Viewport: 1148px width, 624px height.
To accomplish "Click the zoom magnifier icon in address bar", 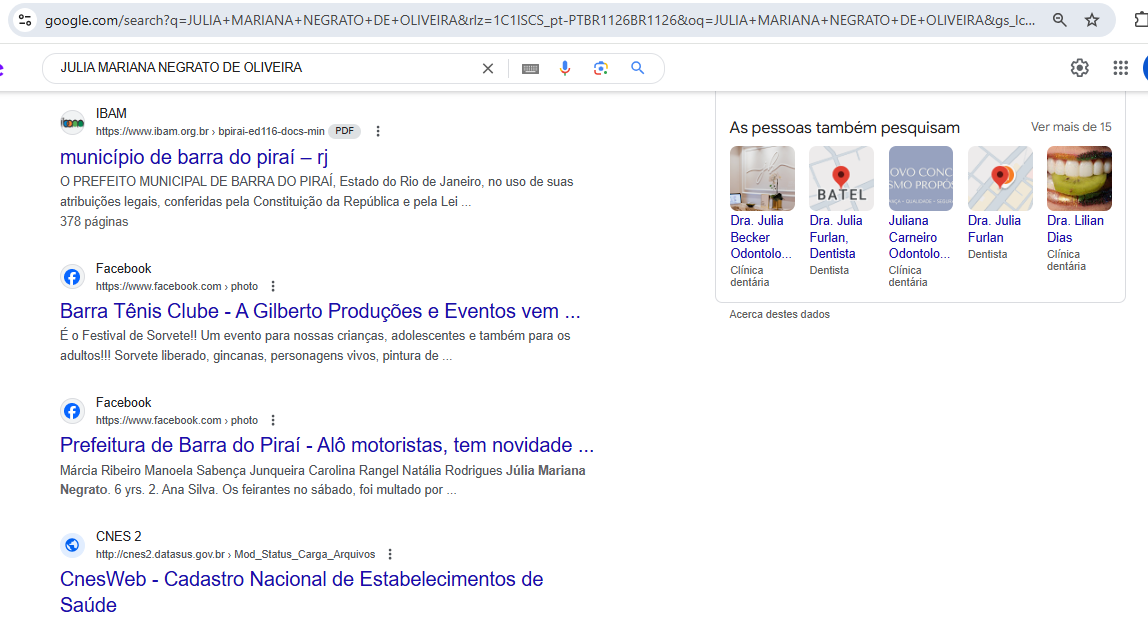I will tap(1059, 20).
